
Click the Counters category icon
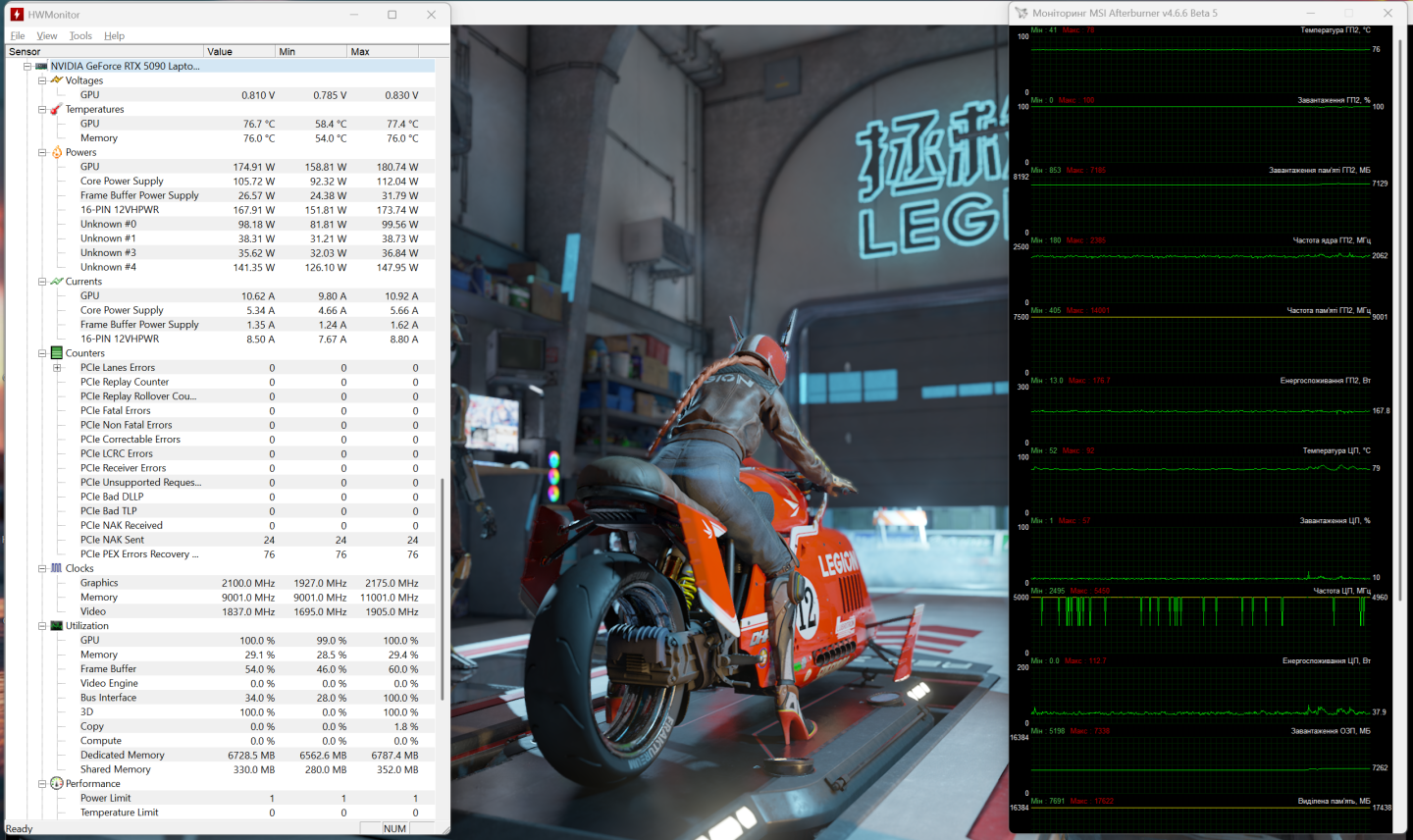click(x=57, y=353)
